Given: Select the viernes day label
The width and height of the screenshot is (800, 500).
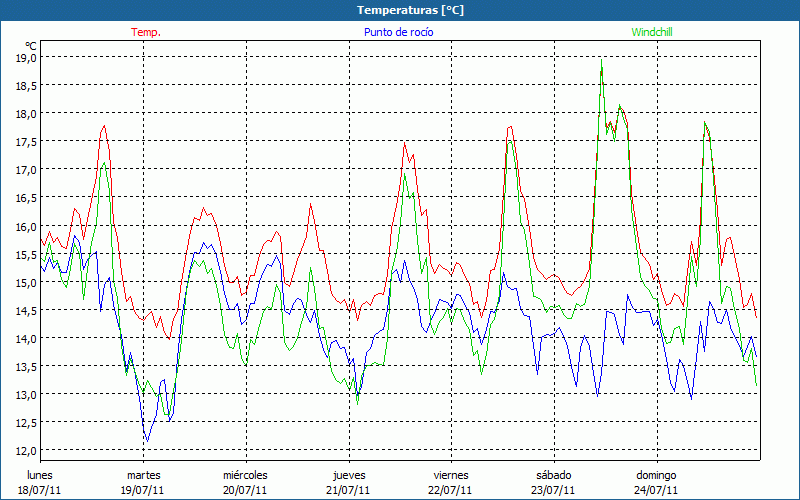Looking at the screenshot, I should pos(451,475).
